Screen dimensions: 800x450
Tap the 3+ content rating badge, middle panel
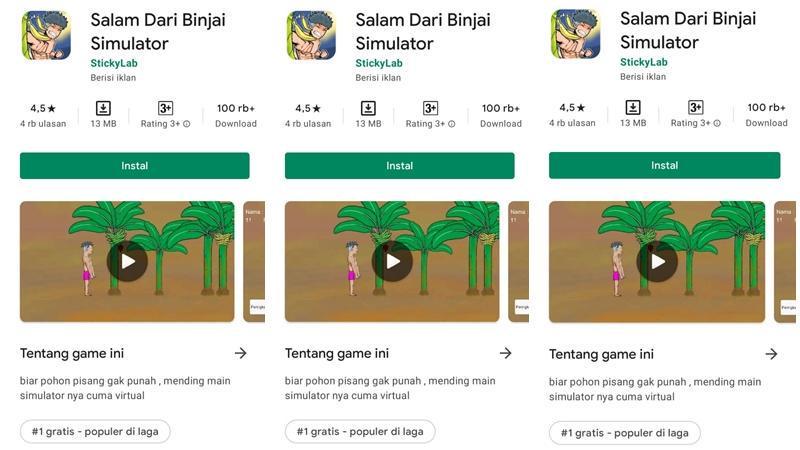pos(430,108)
